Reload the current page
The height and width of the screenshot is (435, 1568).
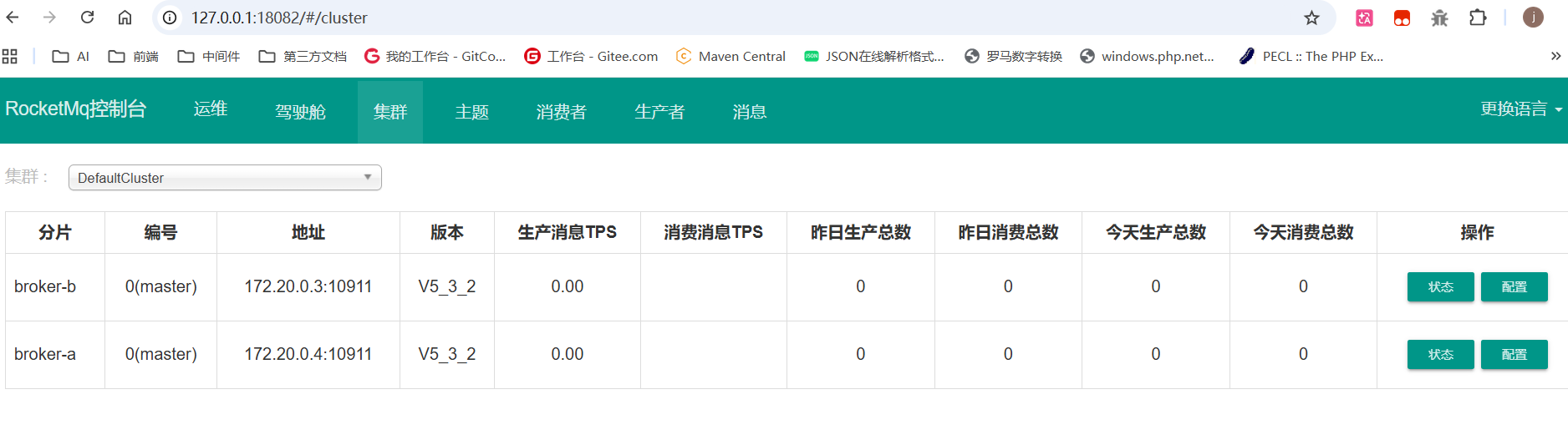(x=87, y=18)
